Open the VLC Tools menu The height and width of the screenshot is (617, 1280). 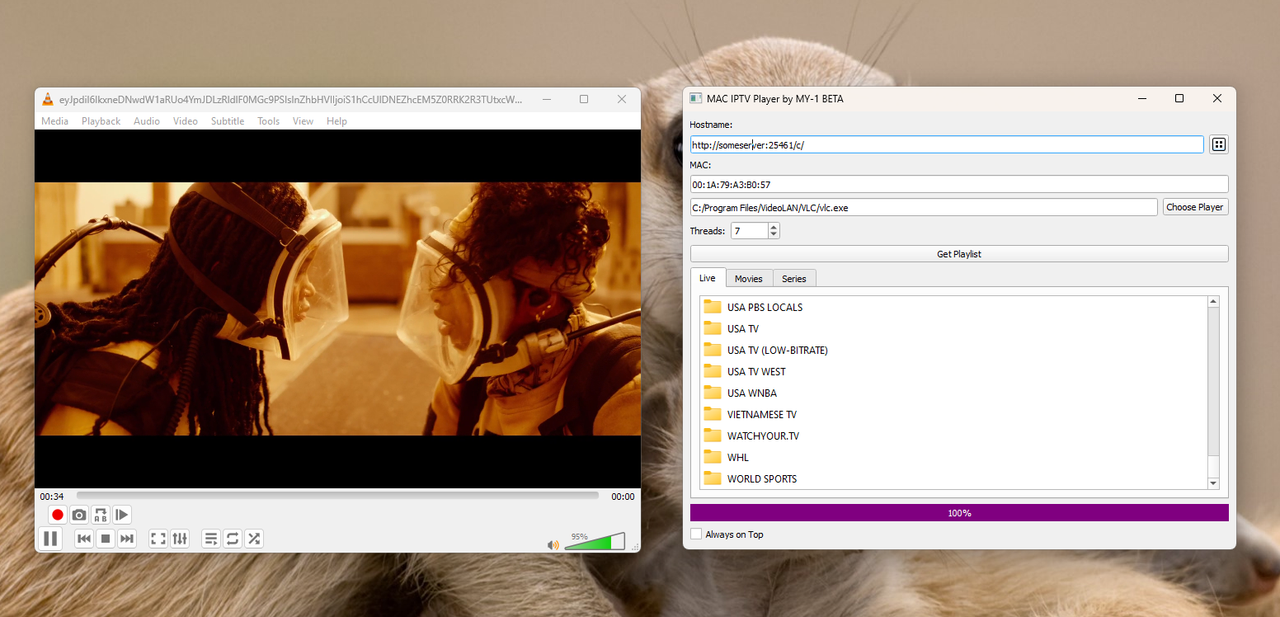click(x=268, y=121)
